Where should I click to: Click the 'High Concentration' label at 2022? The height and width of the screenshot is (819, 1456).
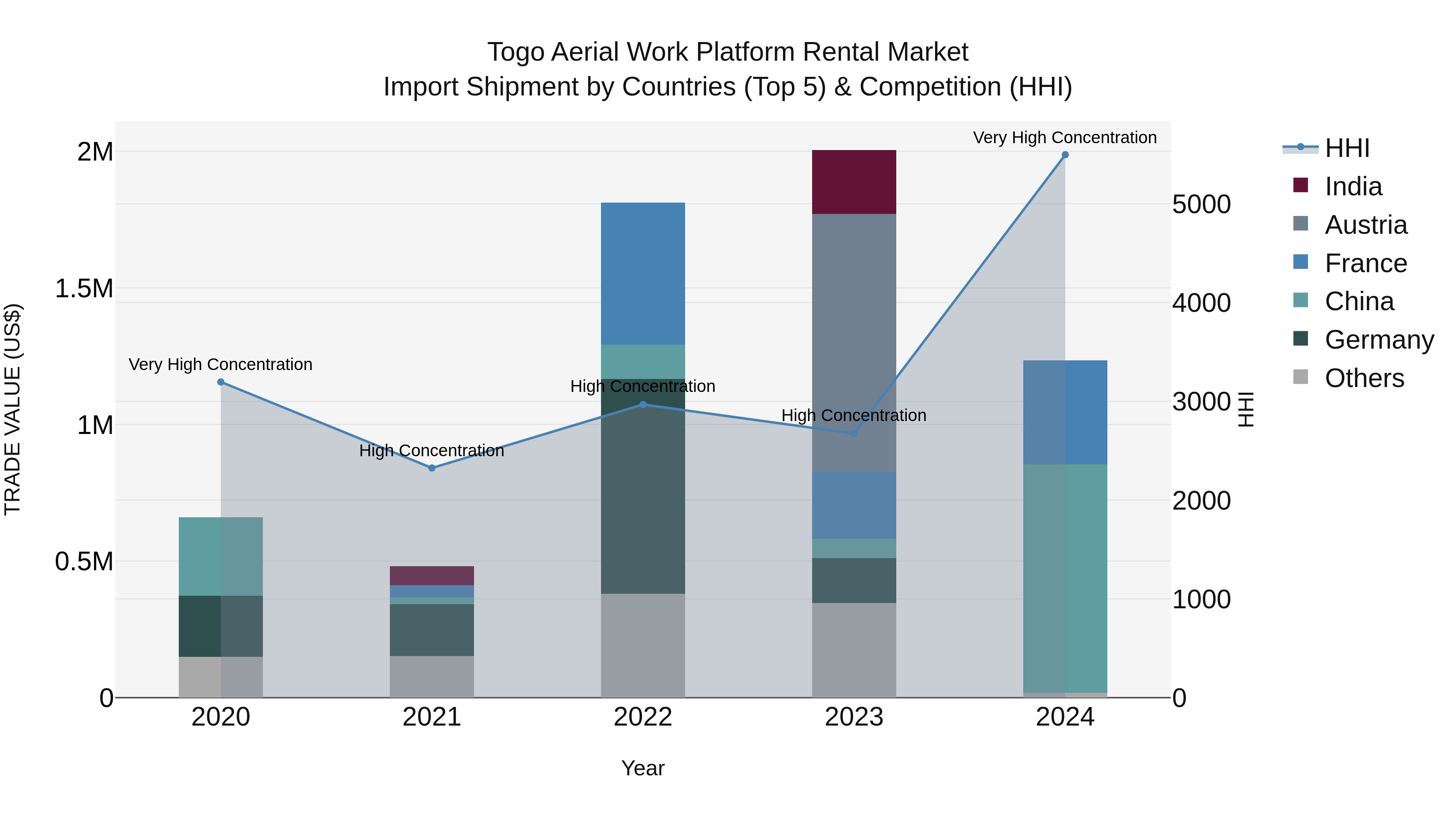[643, 386]
